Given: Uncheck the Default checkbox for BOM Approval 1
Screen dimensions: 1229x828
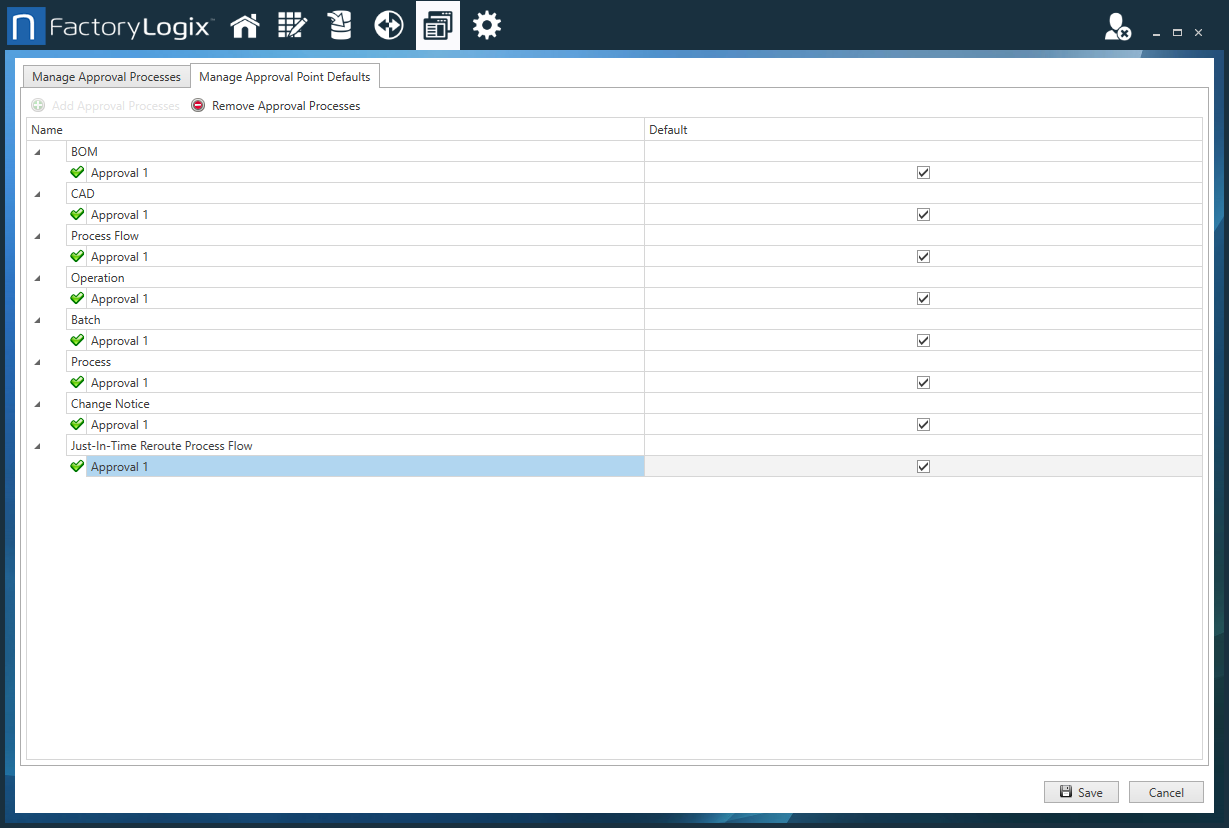Looking at the screenshot, I should [922, 172].
